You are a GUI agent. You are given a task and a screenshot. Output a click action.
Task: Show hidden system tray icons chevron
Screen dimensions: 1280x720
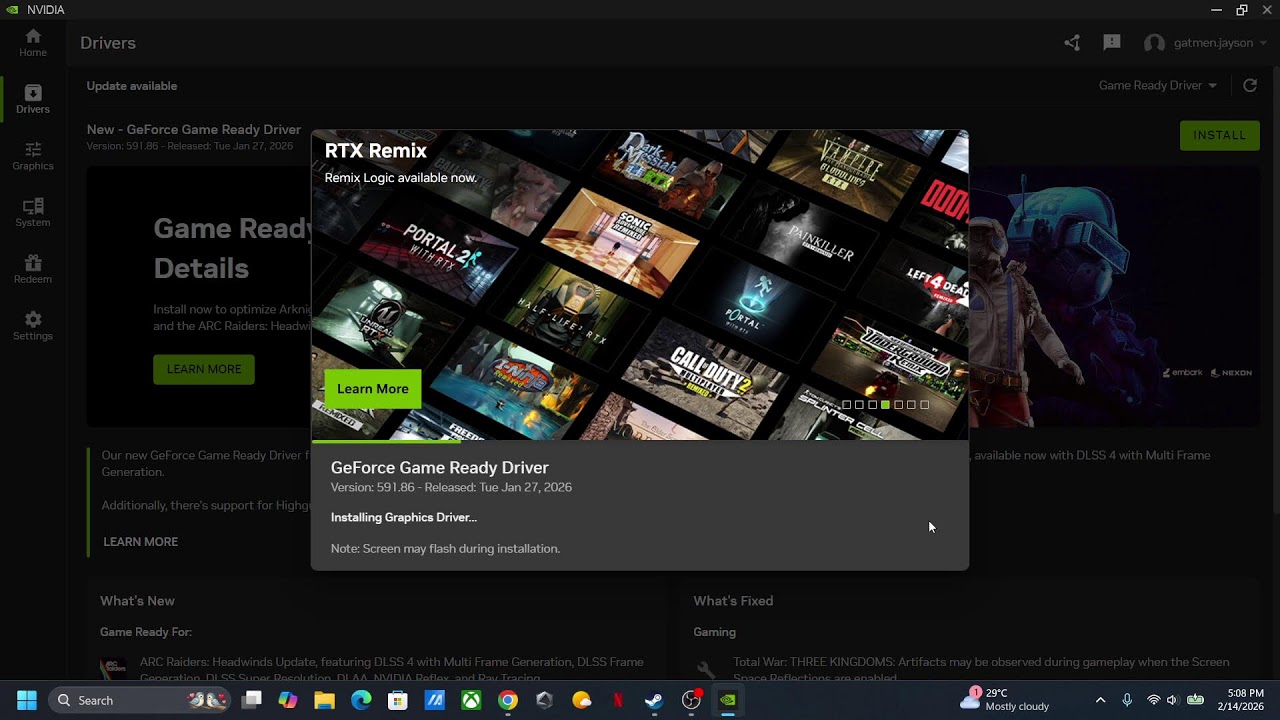pyautogui.click(x=1101, y=700)
